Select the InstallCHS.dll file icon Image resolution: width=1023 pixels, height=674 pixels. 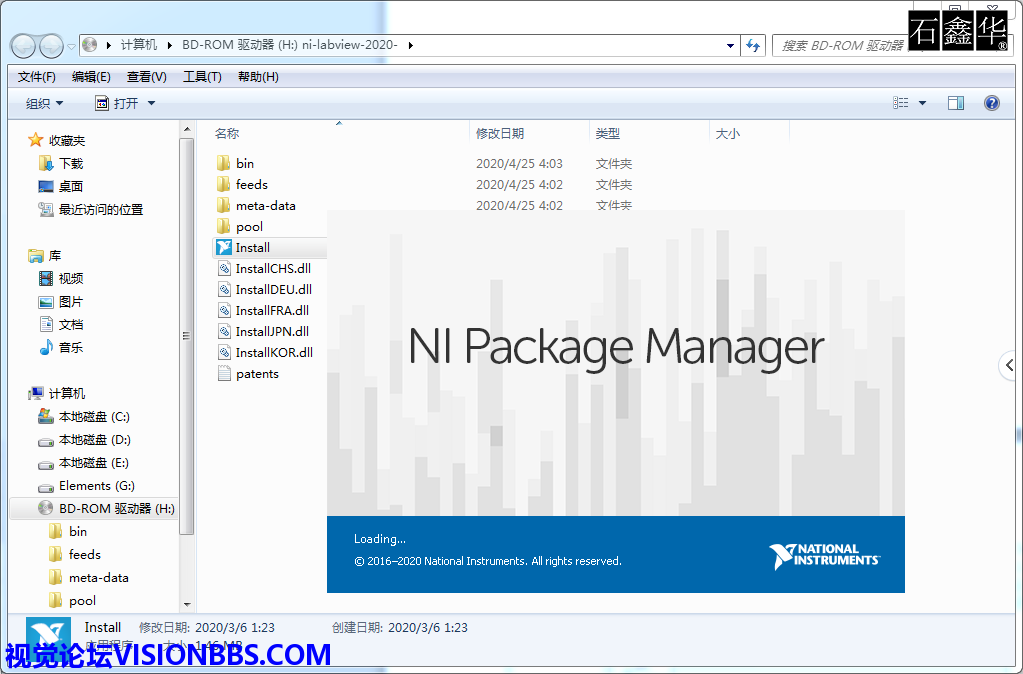pyautogui.click(x=224, y=268)
